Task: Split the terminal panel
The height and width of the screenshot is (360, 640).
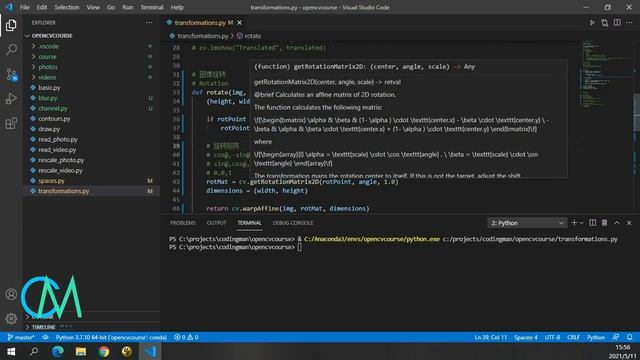Action: pyautogui.click(x=593, y=223)
